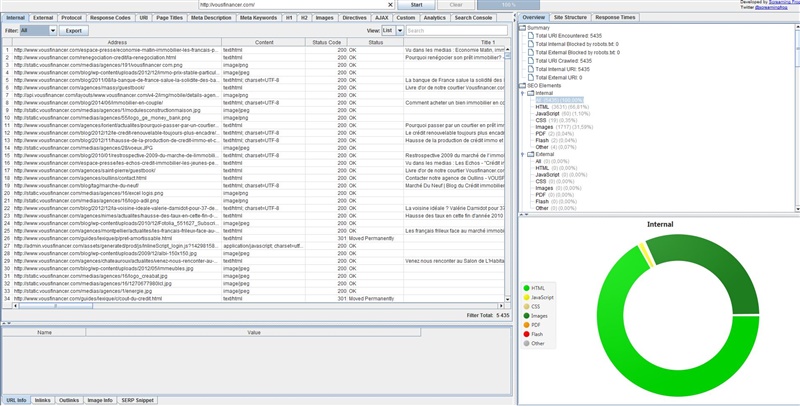
Task: Sort by the Status Code column header
Action: coord(327,42)
